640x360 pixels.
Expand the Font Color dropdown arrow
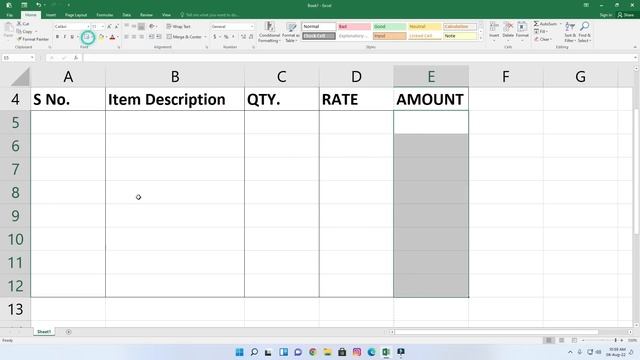(x=118, y=37)
